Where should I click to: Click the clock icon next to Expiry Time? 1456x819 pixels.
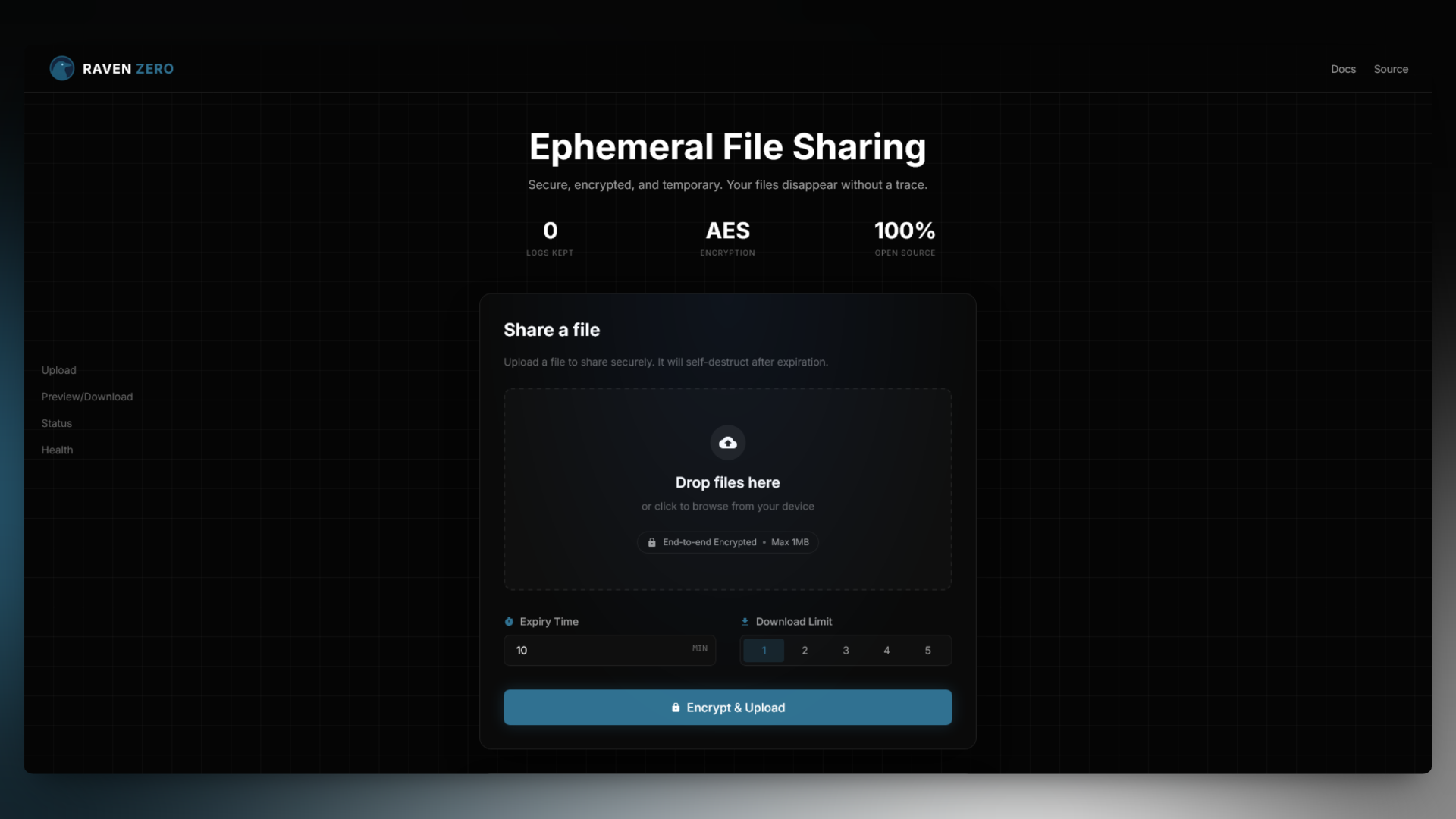(508, 621)
